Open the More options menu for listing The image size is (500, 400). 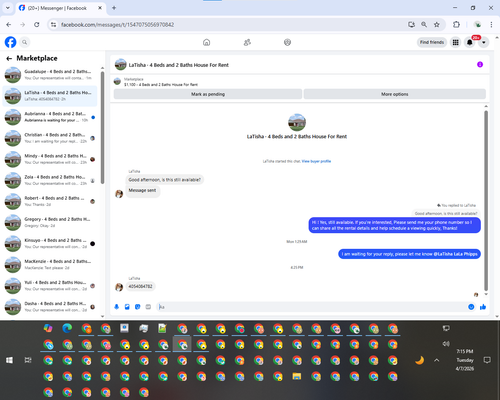pos(395,94)
